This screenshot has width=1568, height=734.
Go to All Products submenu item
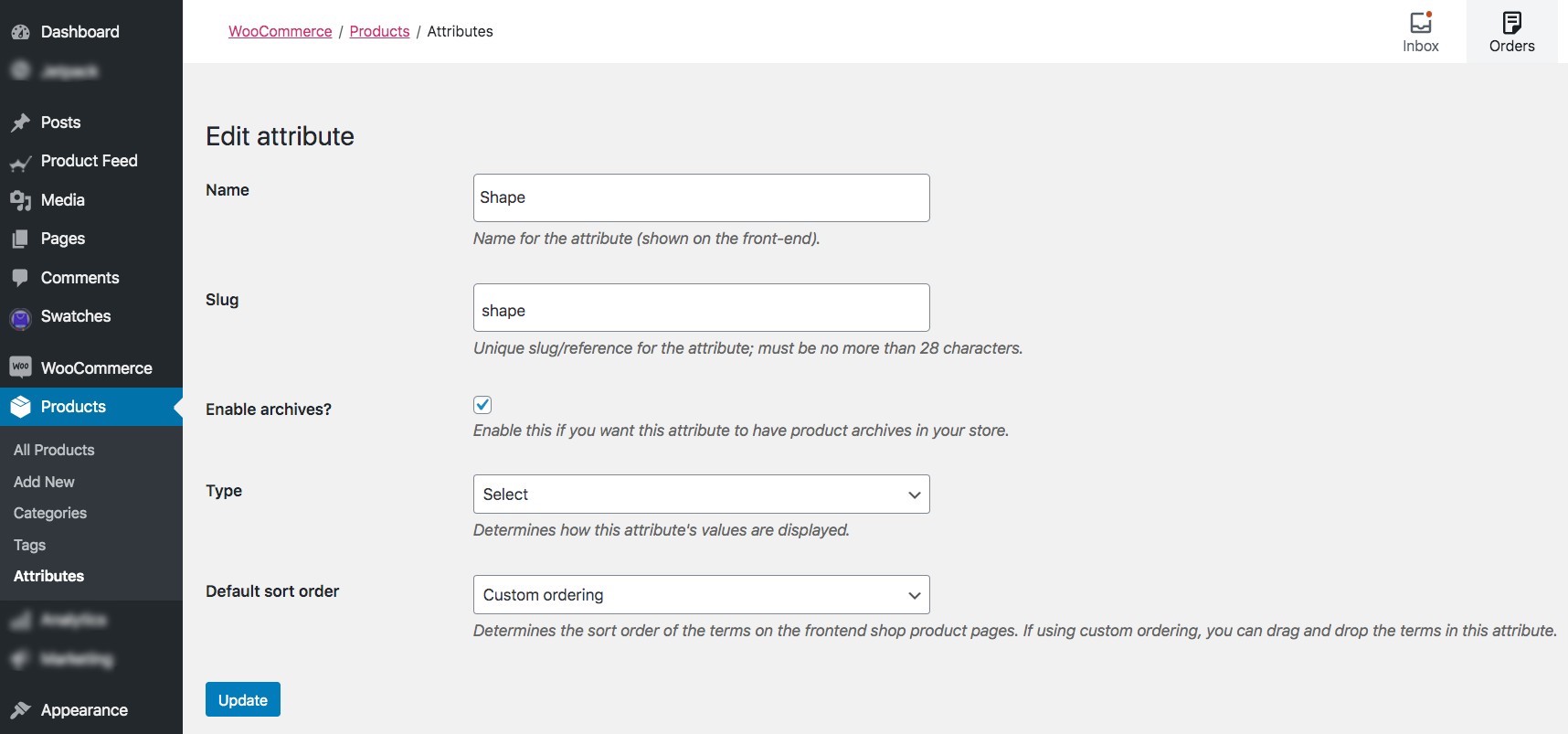point(54,450)
